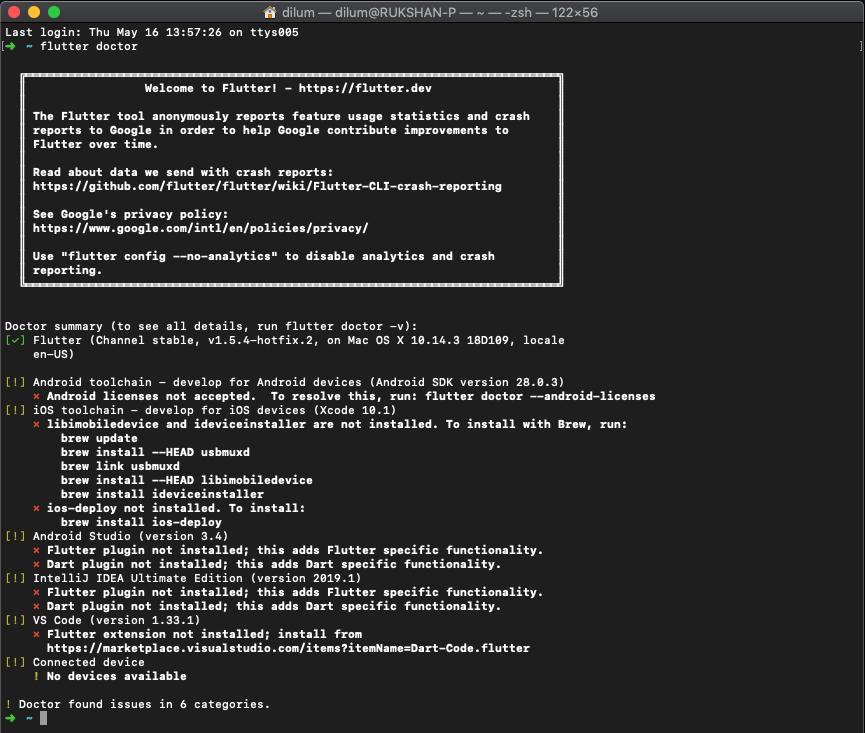Click the https://flutter.dev link in the welcome header
Image resolution: width=865 pixels, height=733 pixels.
click(x=365, y=88)
